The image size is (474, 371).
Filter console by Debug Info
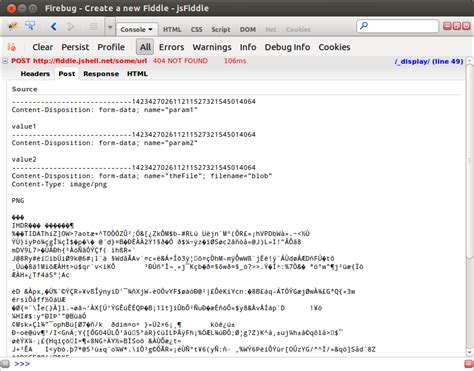[x=287, y=47]
